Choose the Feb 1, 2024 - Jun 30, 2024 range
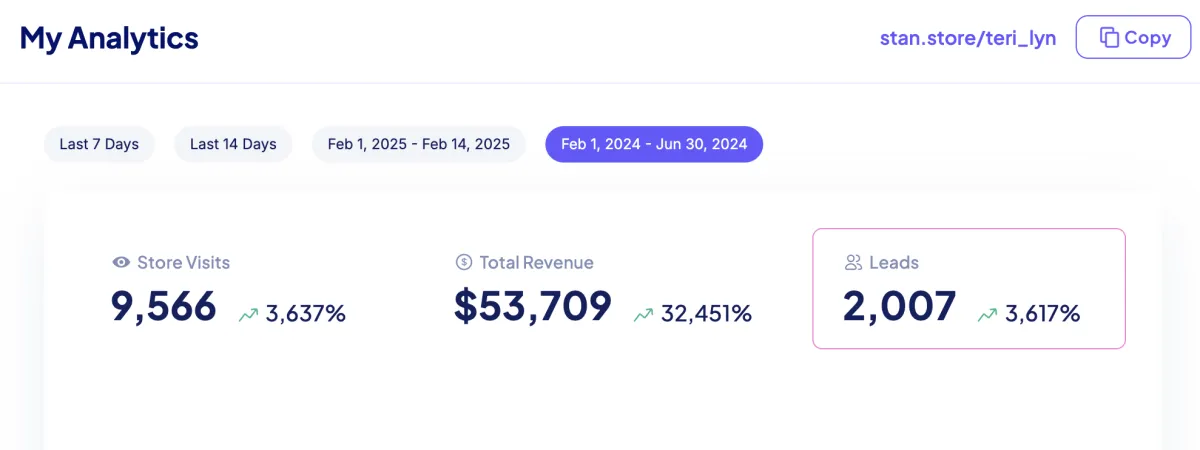This screenshot has height=450, width=1200. tap(654, 144)
